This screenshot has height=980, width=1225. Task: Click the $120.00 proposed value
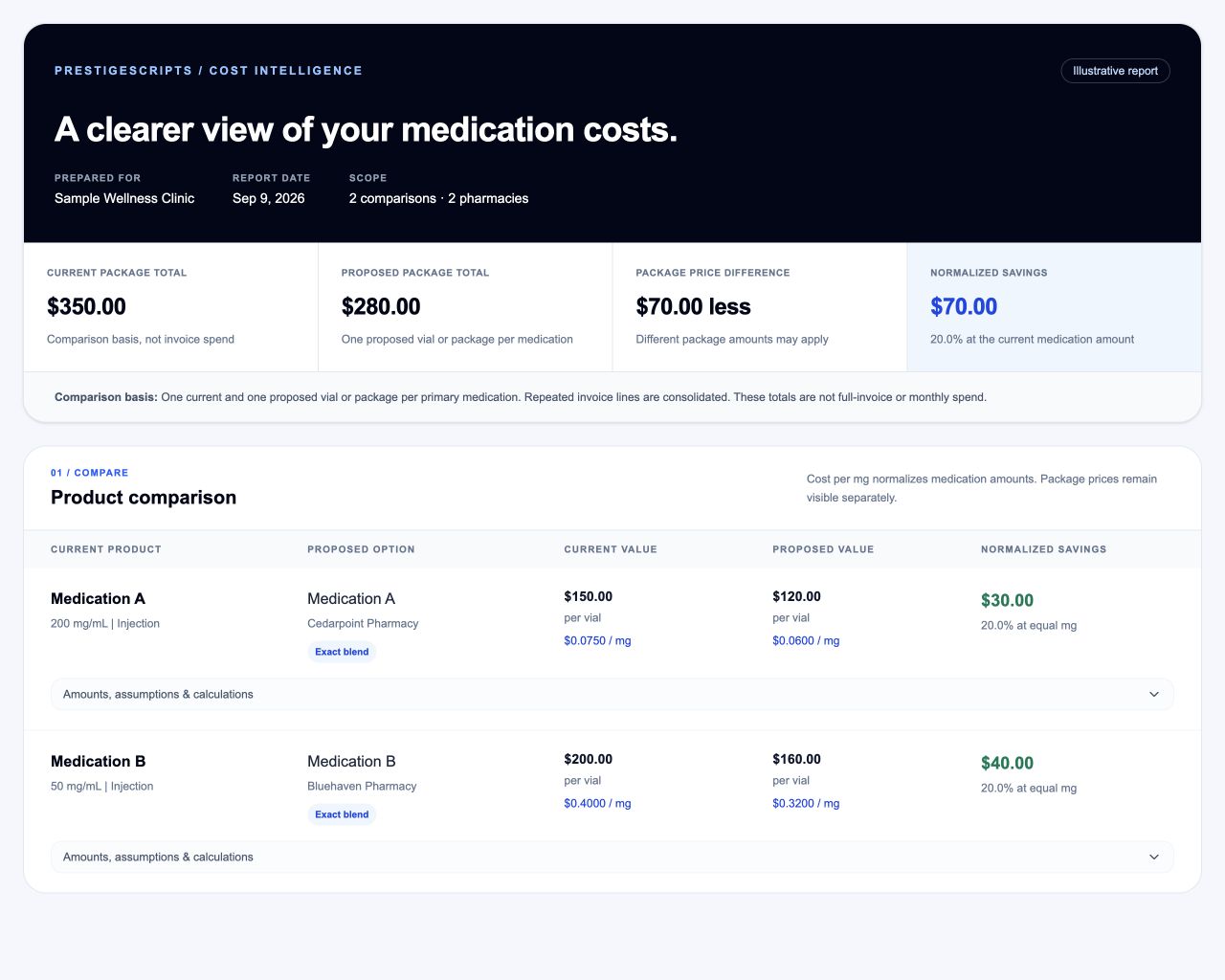[796, 596]
